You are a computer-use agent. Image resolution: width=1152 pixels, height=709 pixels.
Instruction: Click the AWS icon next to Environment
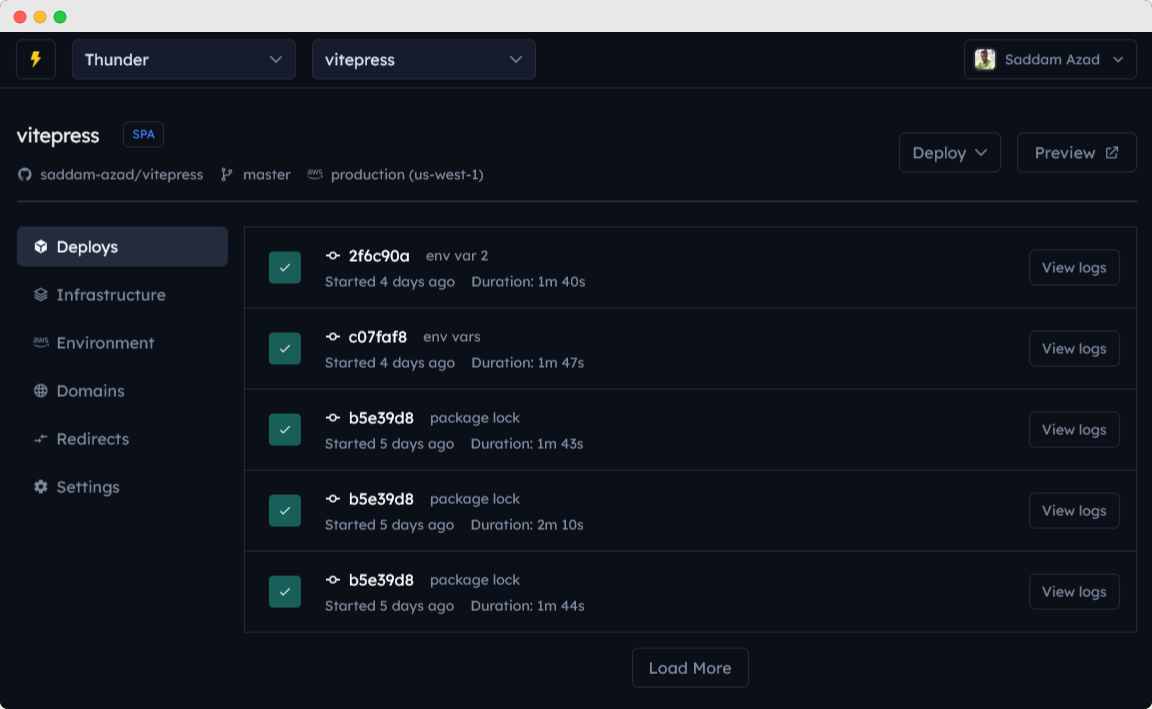click(x=40, y=342)
